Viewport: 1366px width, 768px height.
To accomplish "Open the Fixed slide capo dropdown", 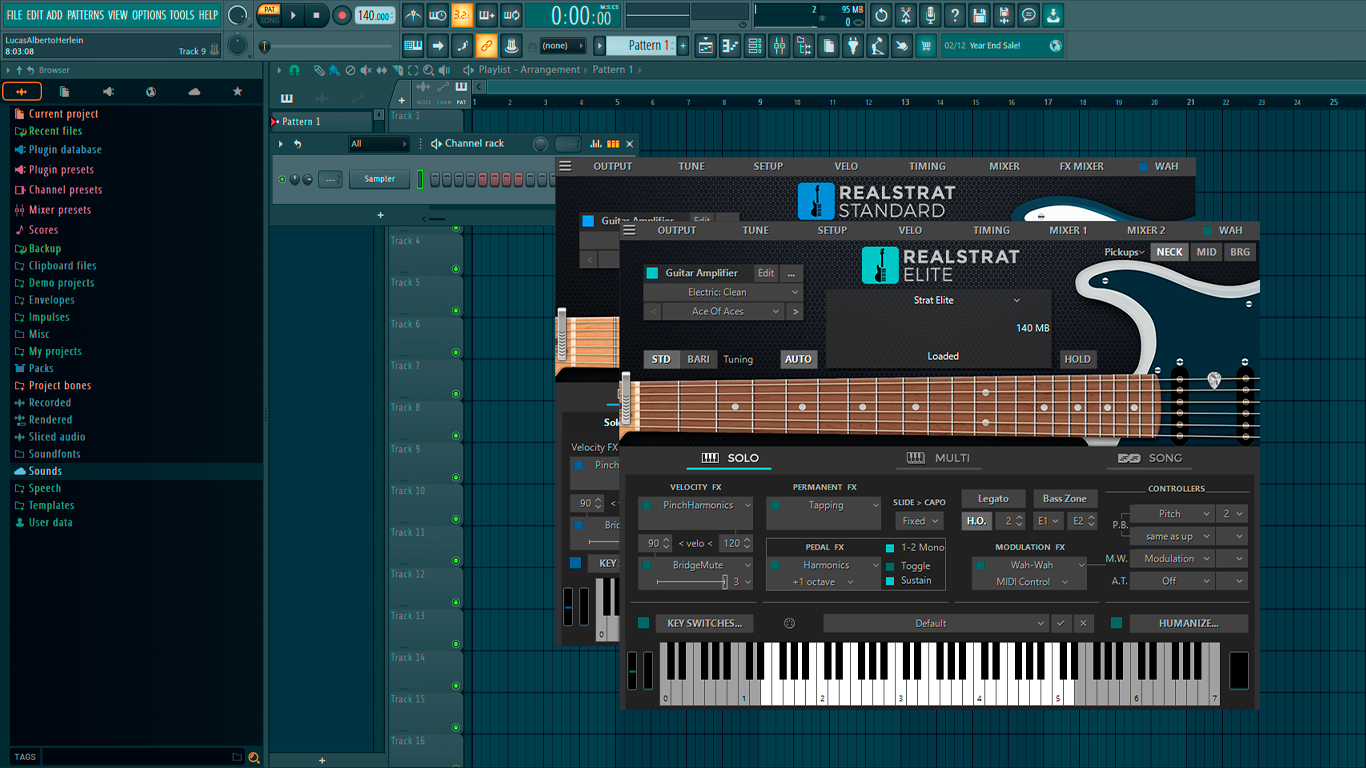I will click(x=920, y=521).
